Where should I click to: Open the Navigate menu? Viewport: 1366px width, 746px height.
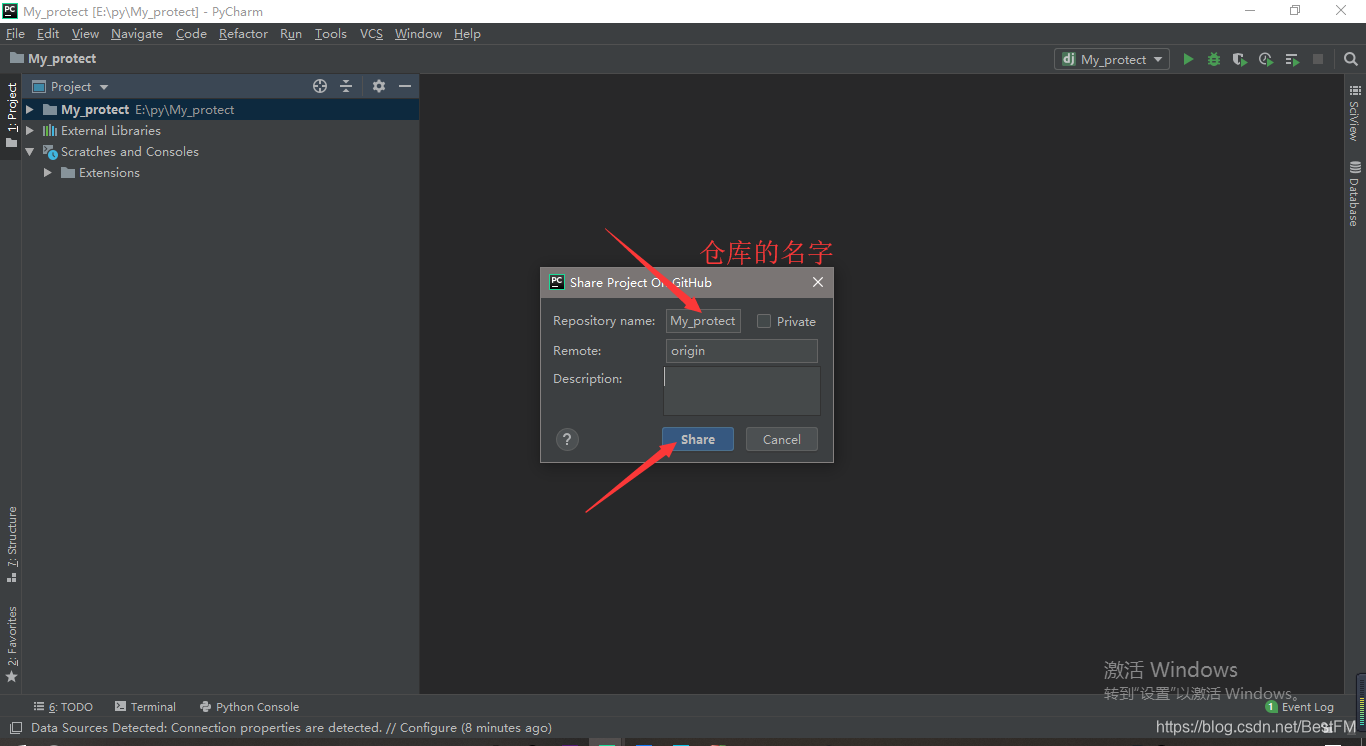(x=137, y=34)
